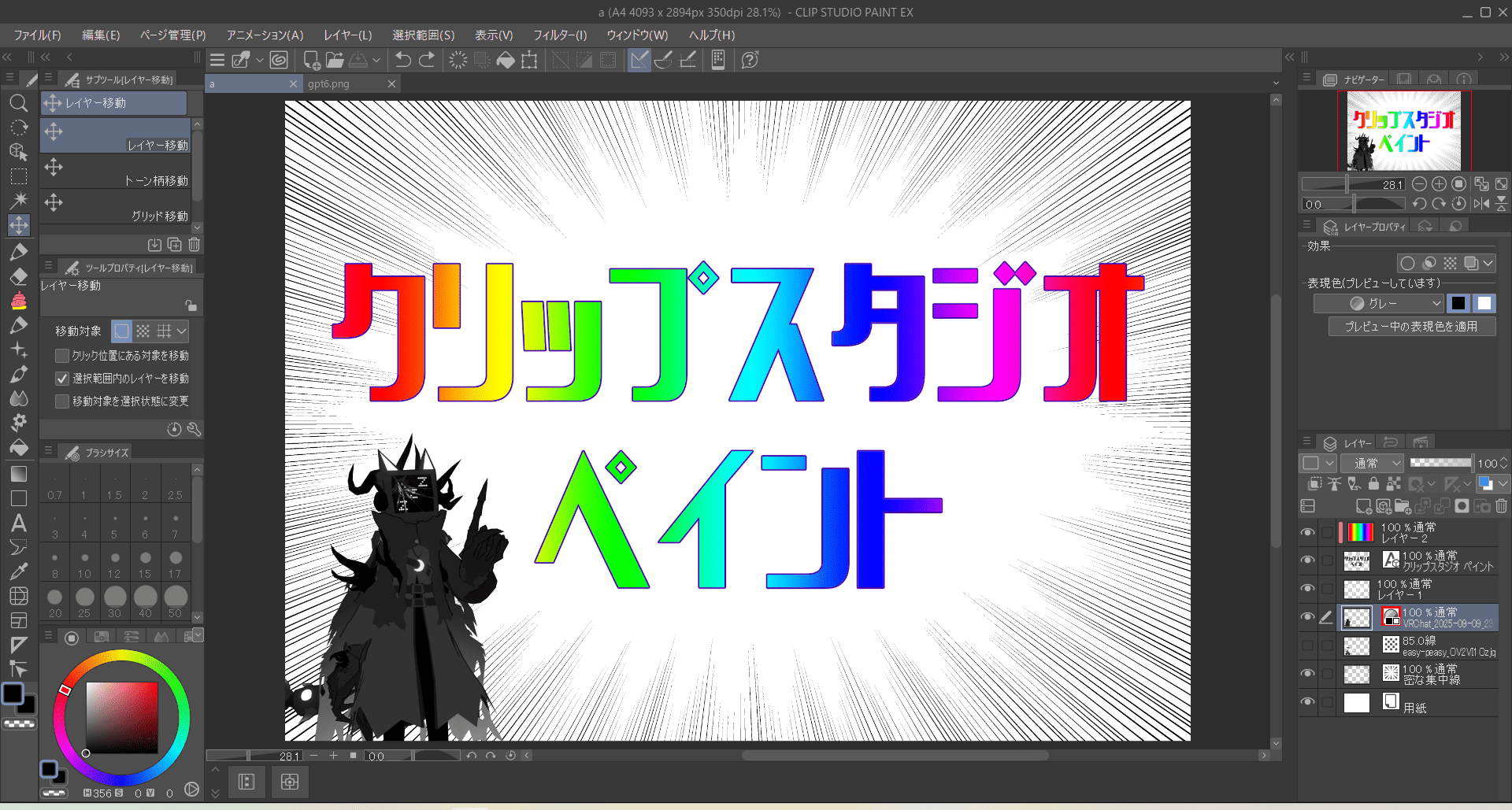Open the グレー expression color dropdown
This screenshot has height=810, width=1512.
click(1379, 303)
